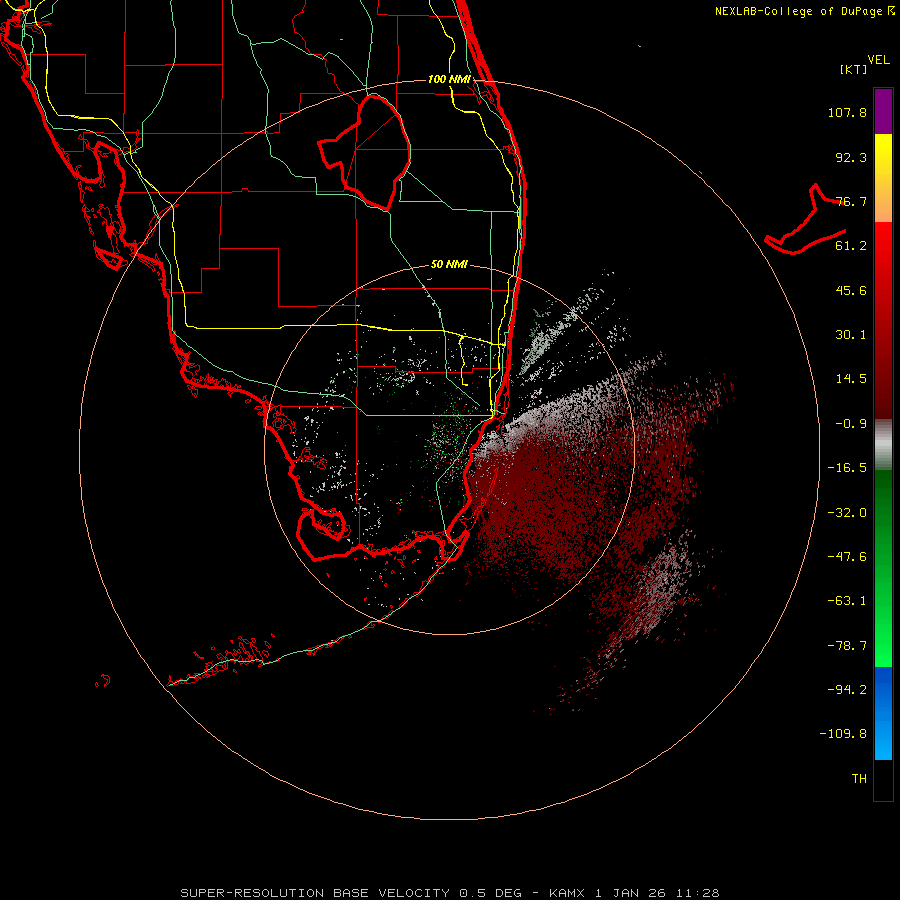The image size is (900, 900).
Task: Select the -94.2 velocity scale value
Action: click(847, 689)
